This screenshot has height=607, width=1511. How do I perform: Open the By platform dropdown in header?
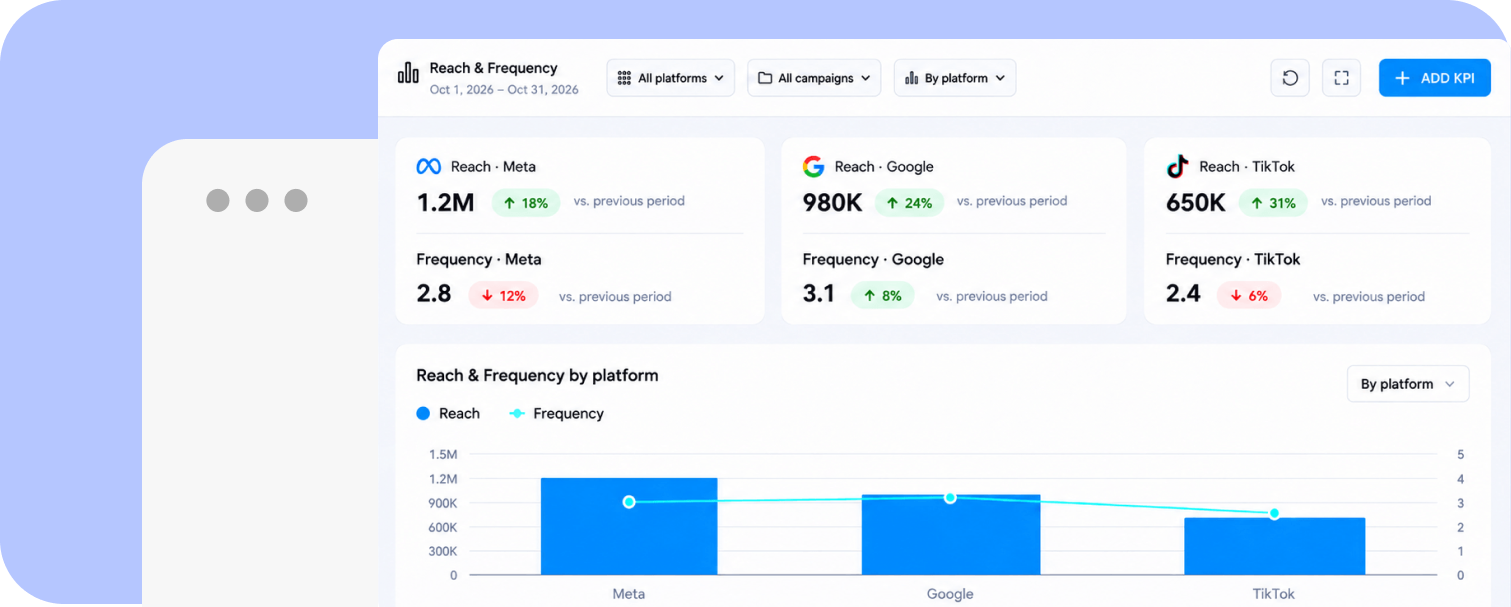click(x=955, y=78)
